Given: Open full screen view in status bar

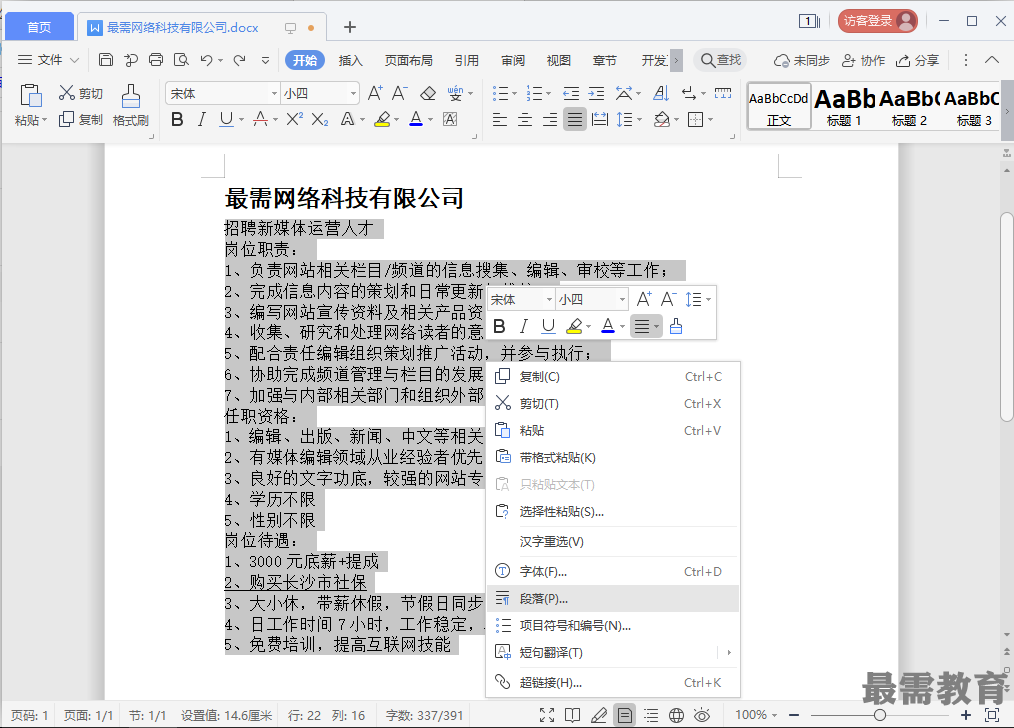Looking at the screenshot, I should click(x=547, y=715).
